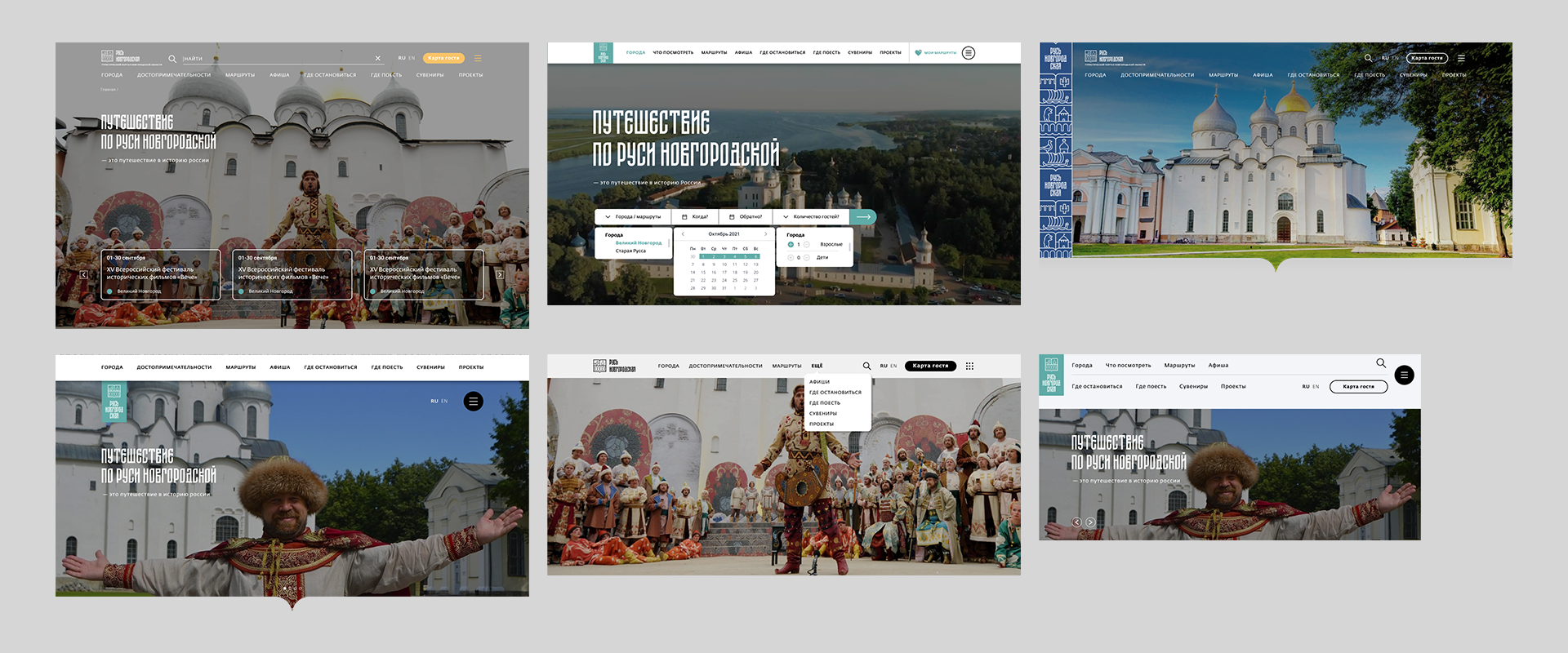Open Где остановиться in the two-row menu mockup
The height and width of the screenshot is (653, 1568).
pyautogui.click(x=1097, y=387)
